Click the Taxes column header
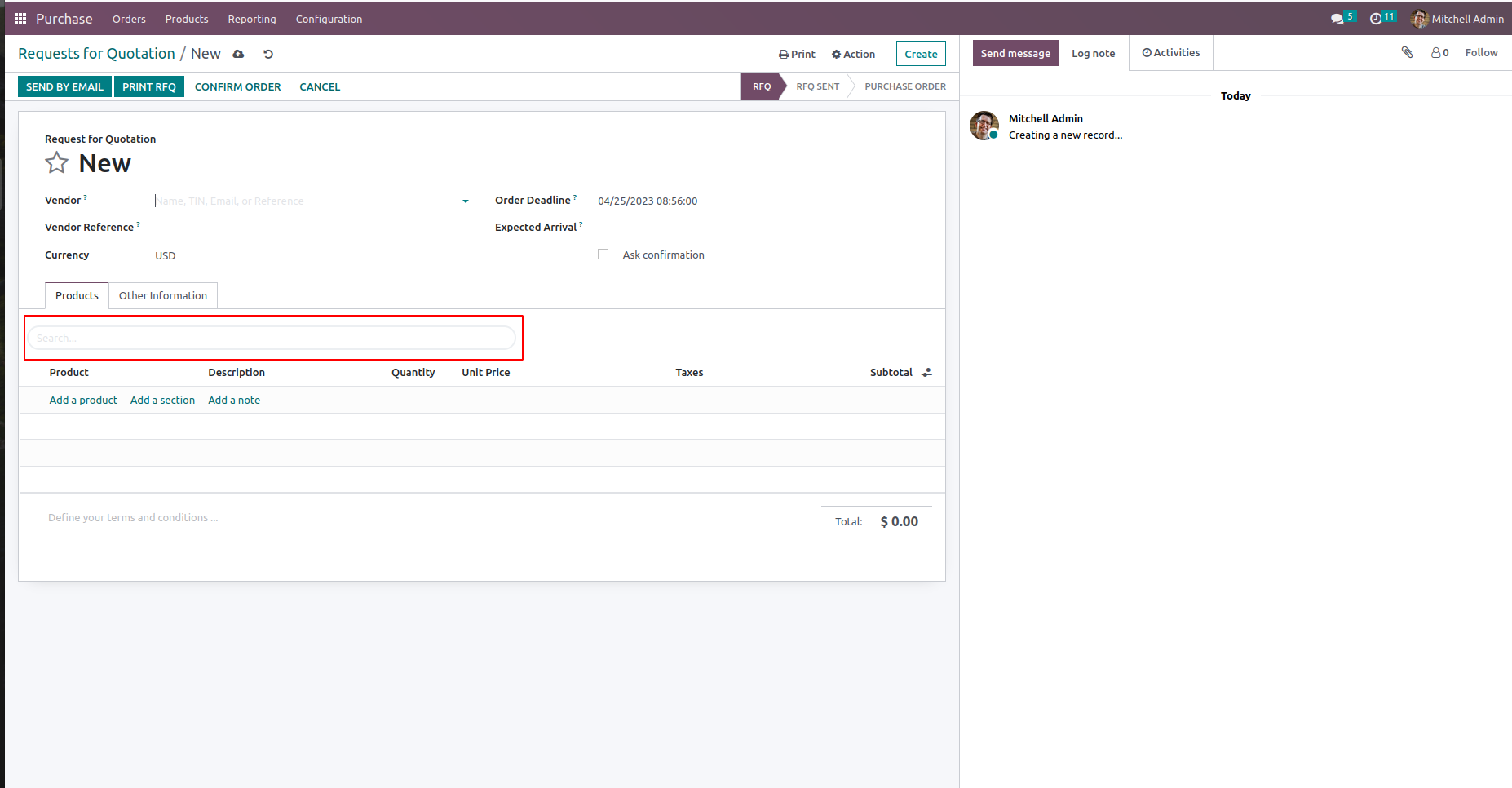Screen dimensions: 1512x788 [x=689, y=372]
